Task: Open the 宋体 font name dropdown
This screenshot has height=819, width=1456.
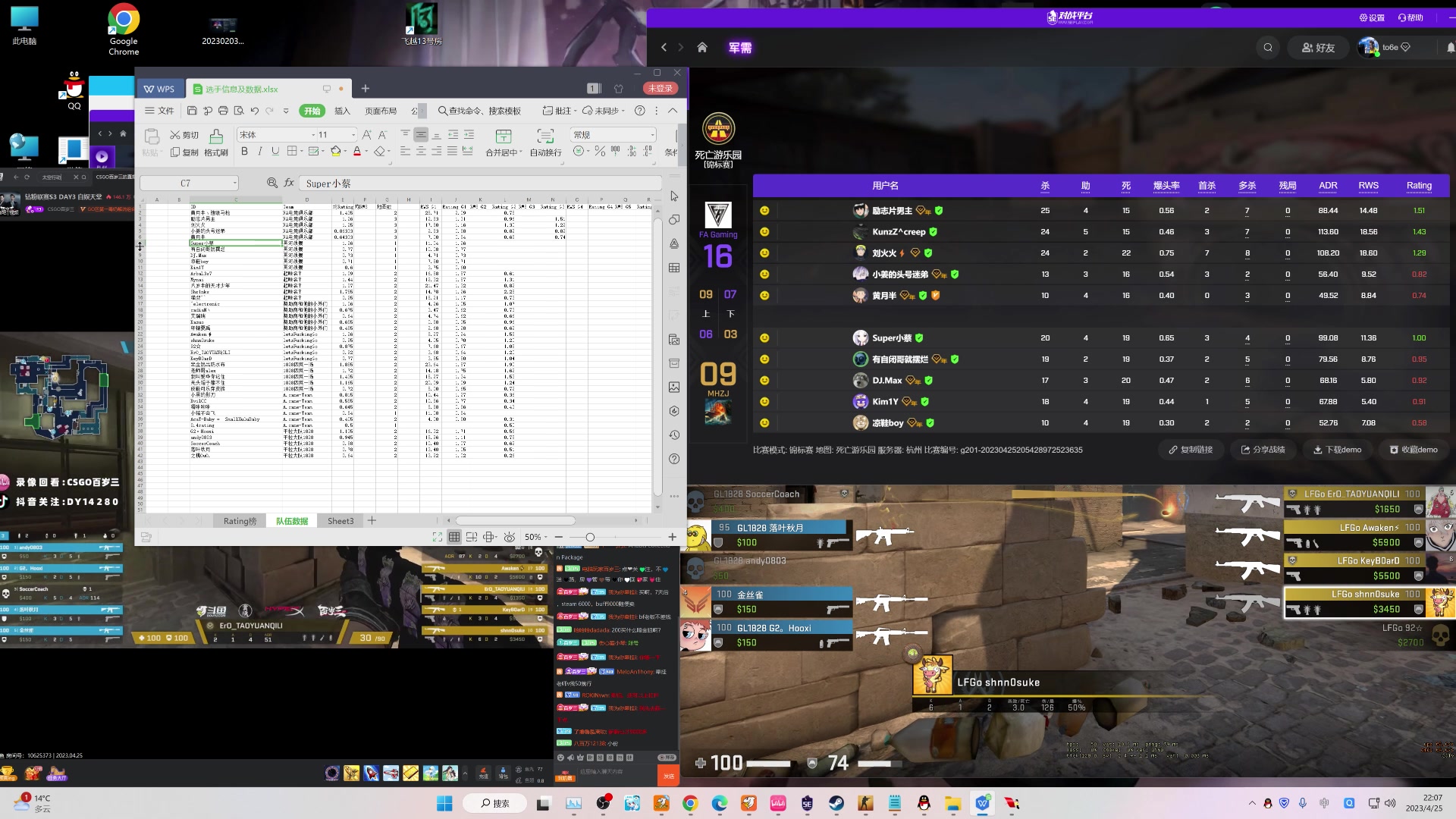Action: pyautogui.click(x=312, y=135)
